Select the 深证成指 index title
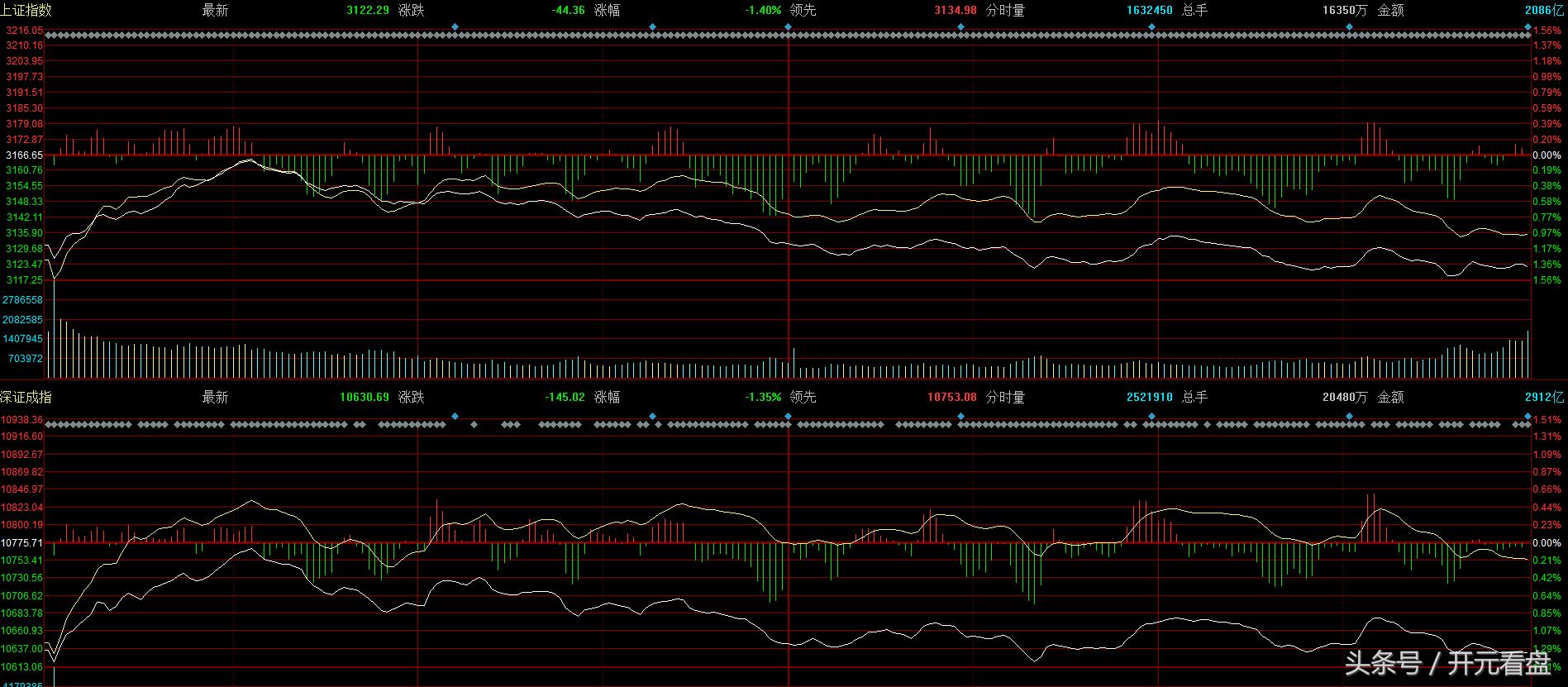 click(26, 397)
